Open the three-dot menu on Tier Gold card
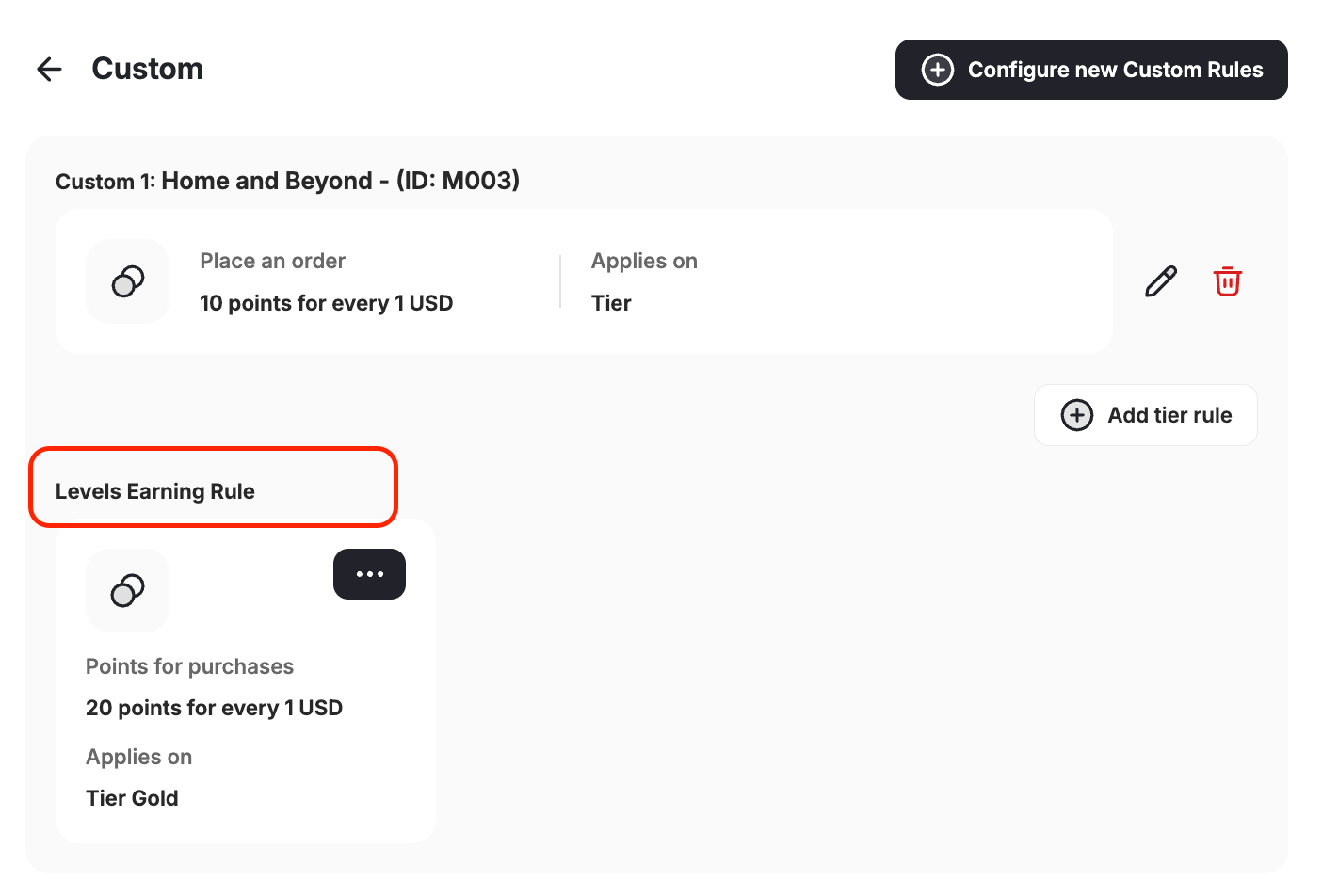This screenshot has width=1322, height=896. (x=369, y=574)
